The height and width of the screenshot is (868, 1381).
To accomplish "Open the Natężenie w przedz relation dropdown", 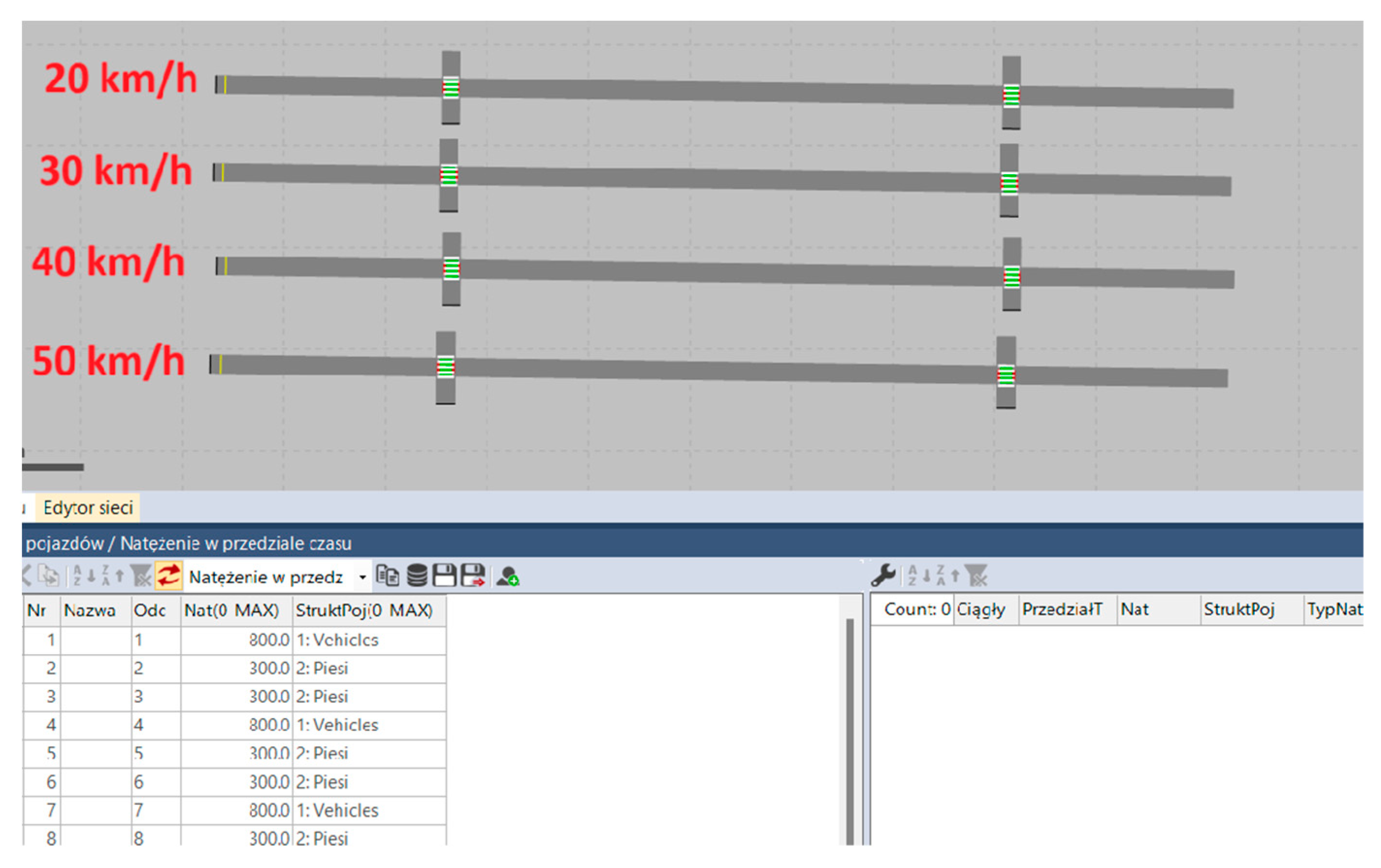I will coord(362,577).
